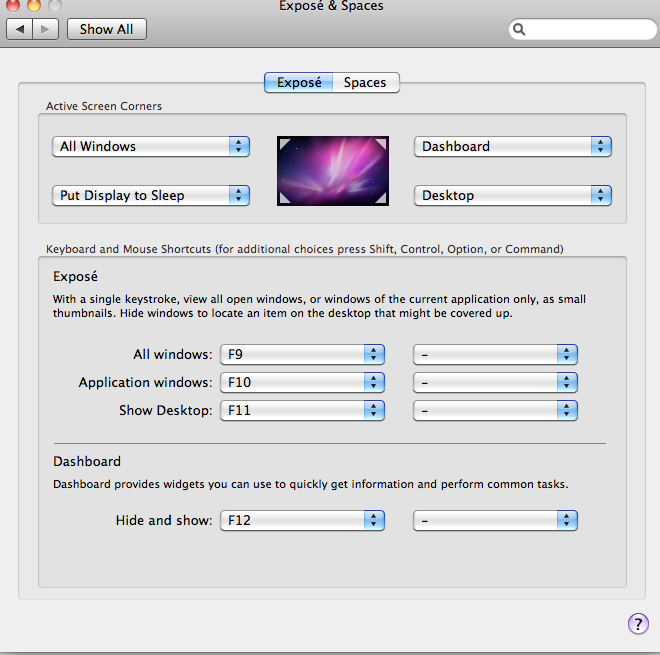Screen dimensions: 660x655
Task: Switch to the Exposé tab
Action: [x=299, y=83]
